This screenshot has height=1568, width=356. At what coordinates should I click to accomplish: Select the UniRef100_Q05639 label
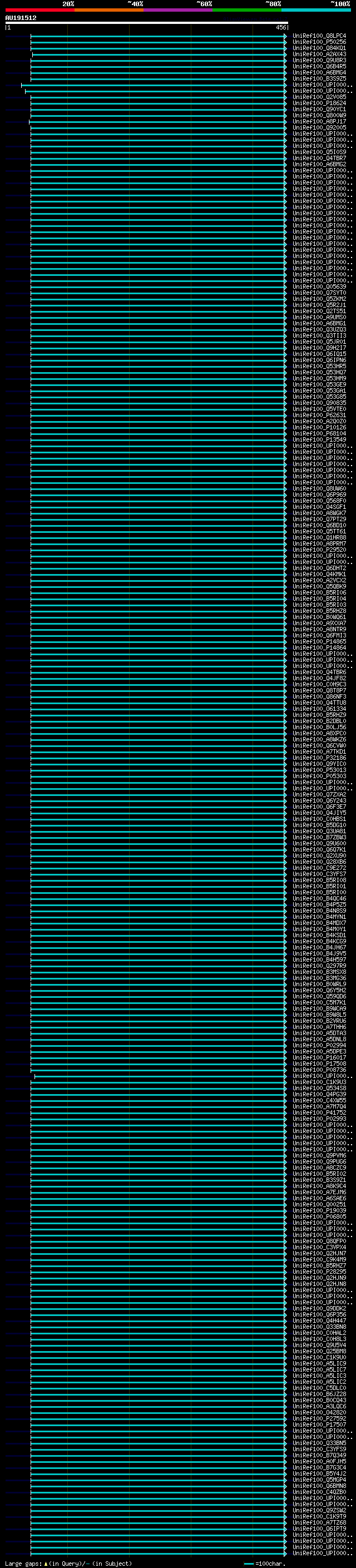[319, 286]
